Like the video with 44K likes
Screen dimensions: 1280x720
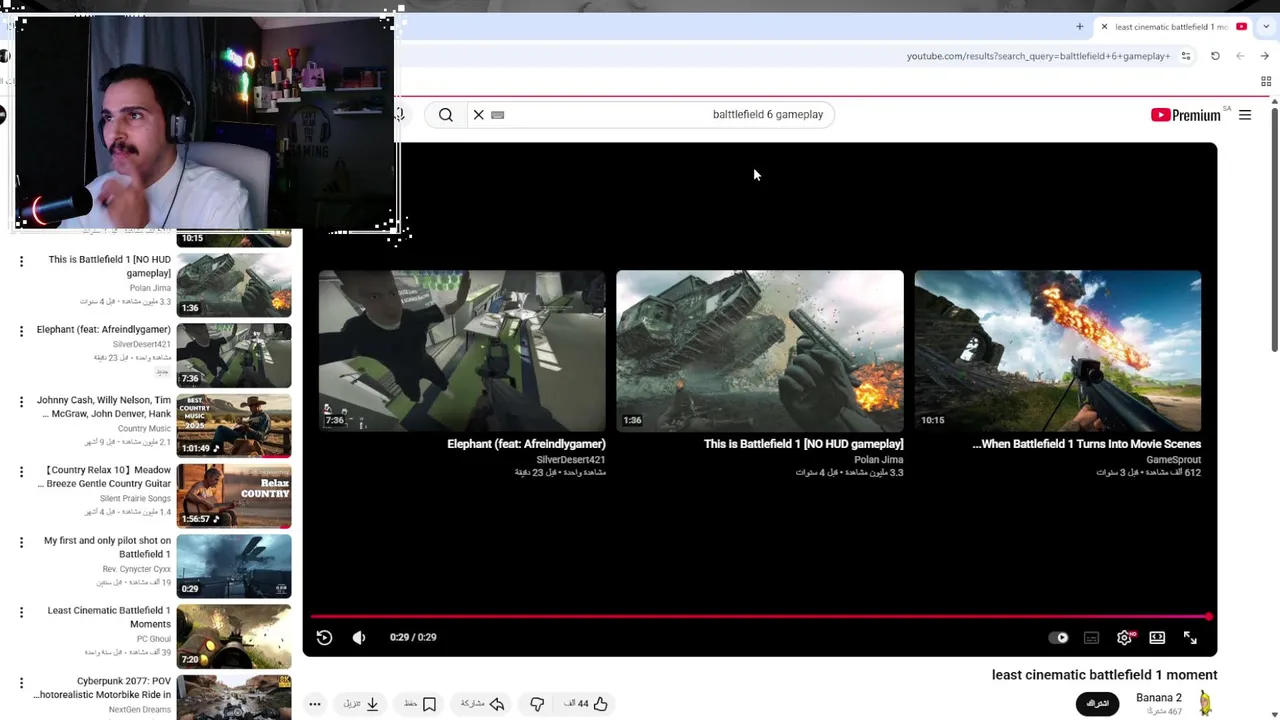tap(586, 704)
